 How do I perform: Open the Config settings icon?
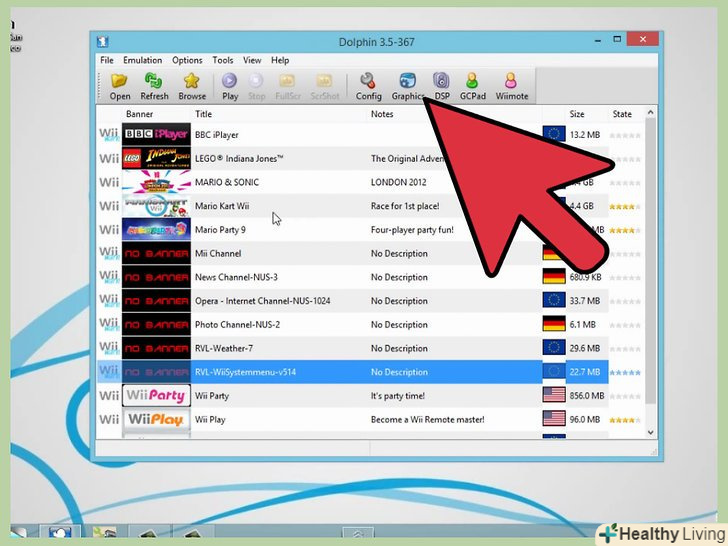pos(368,86)
